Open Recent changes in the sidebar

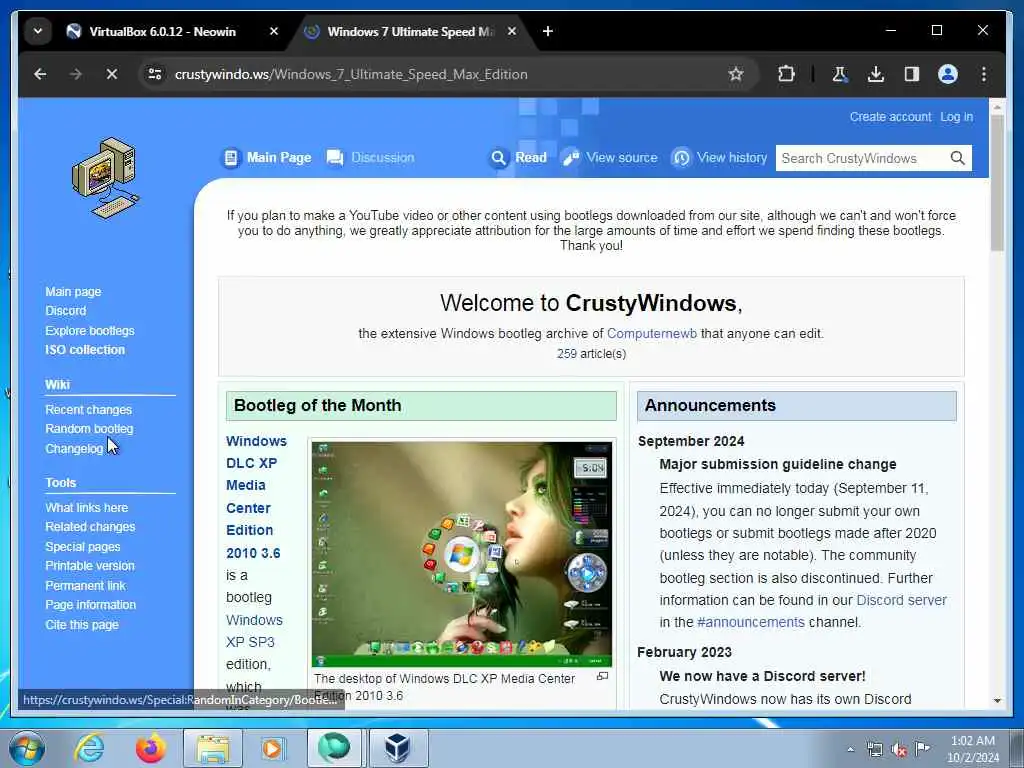click(x=88, y=409)
